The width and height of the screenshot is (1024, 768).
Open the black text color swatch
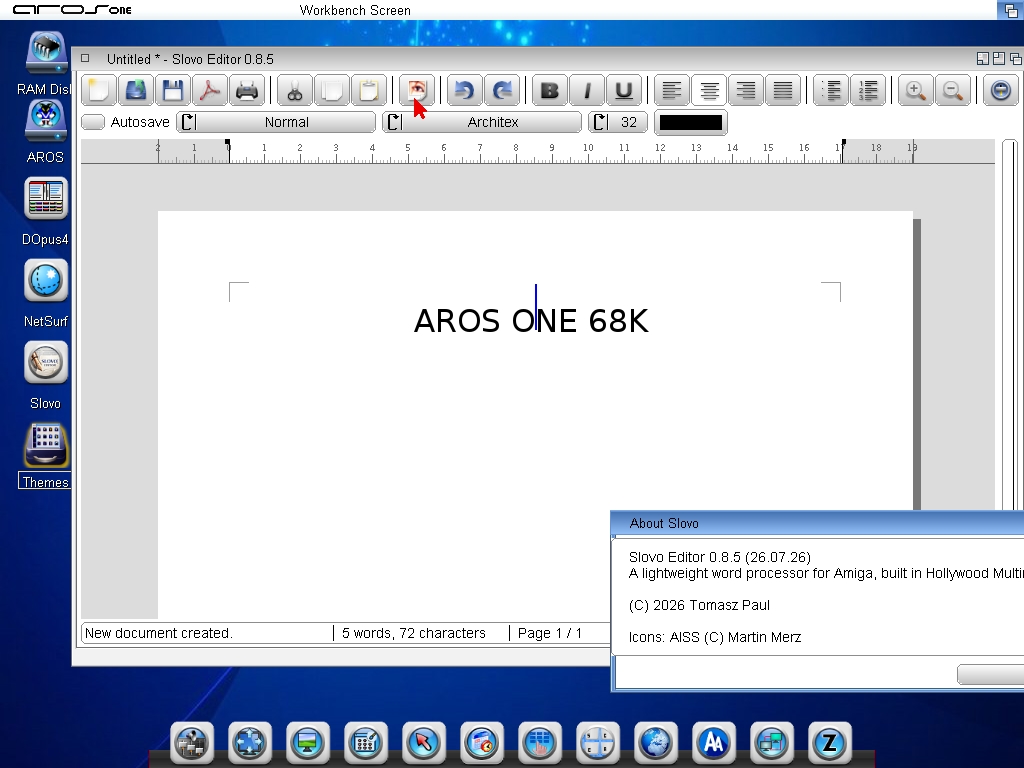tap(691, 122)
